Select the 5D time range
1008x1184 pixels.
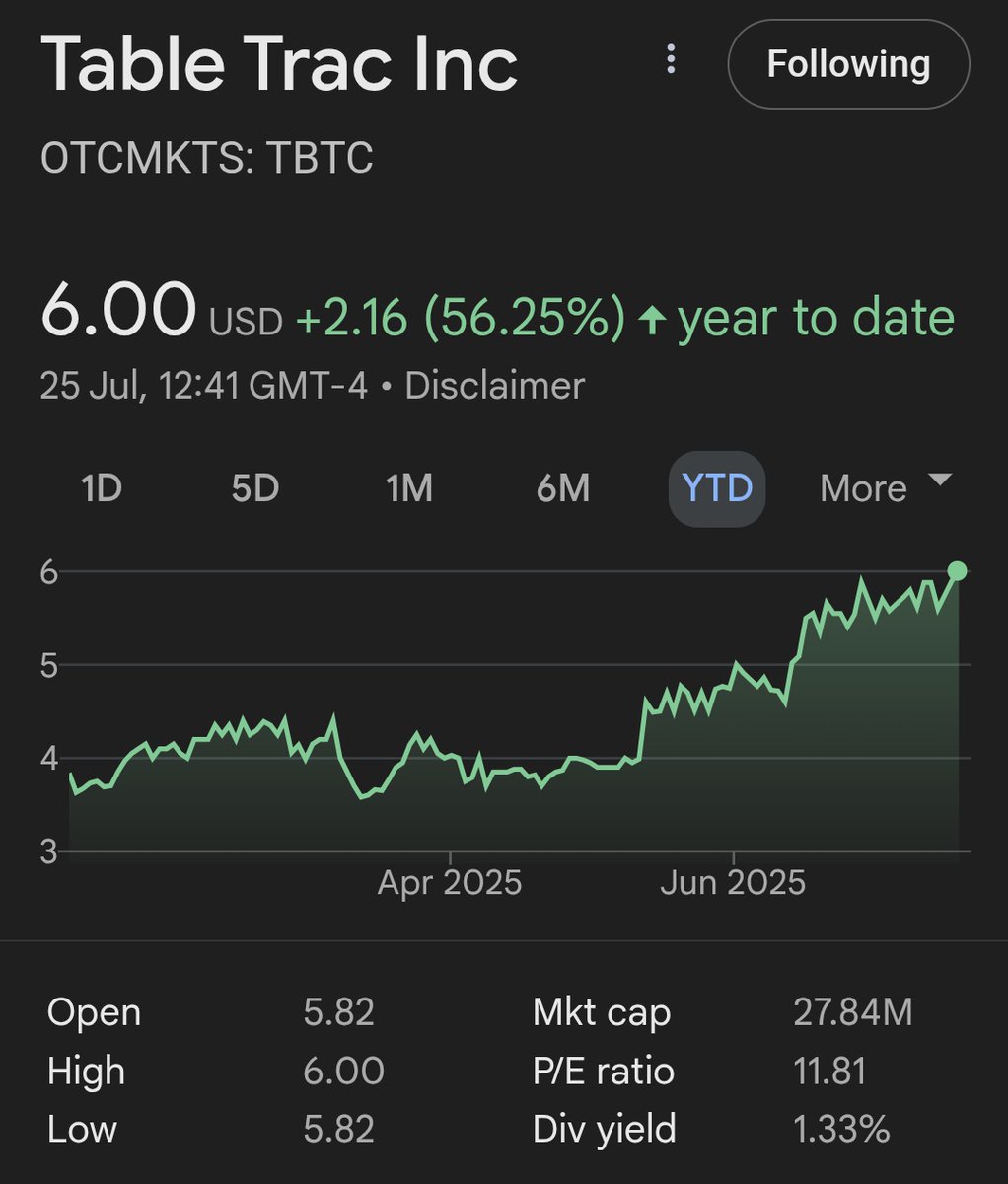(x=255, y=488)
